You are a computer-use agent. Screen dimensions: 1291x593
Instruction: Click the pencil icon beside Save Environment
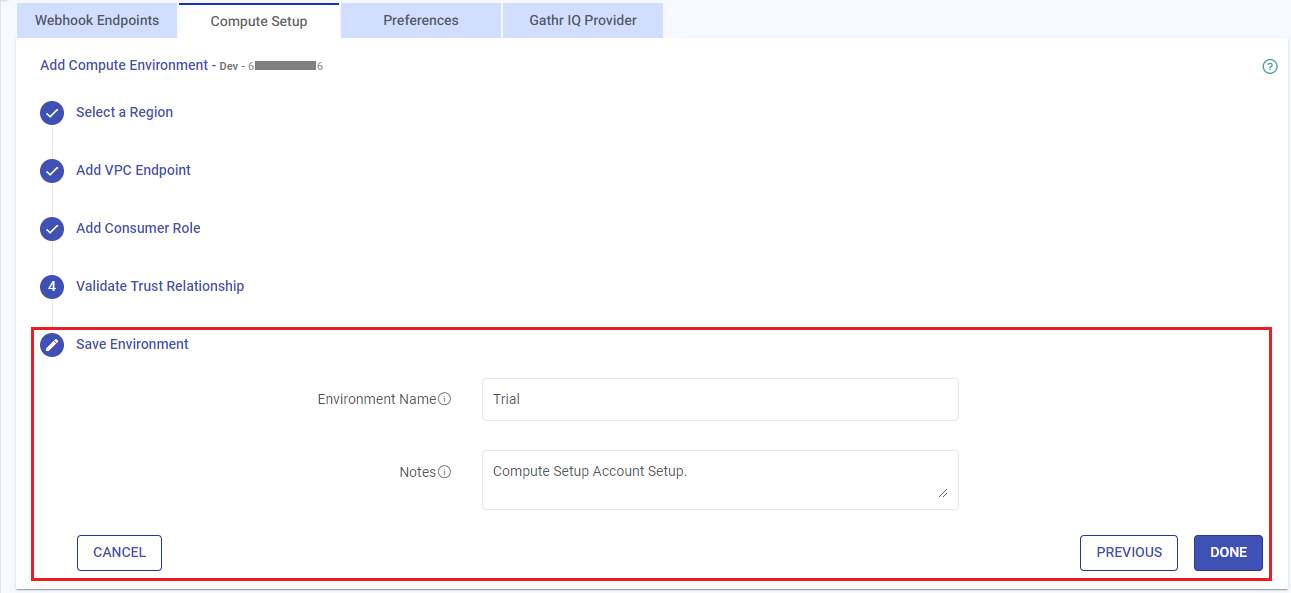(52, 345)
